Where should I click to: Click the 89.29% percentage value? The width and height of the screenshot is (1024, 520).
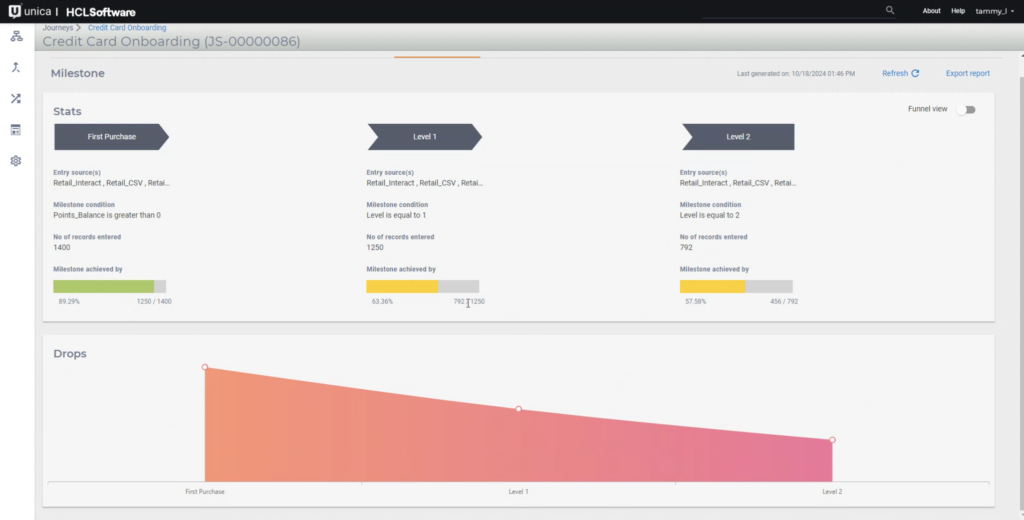(69, 302)
